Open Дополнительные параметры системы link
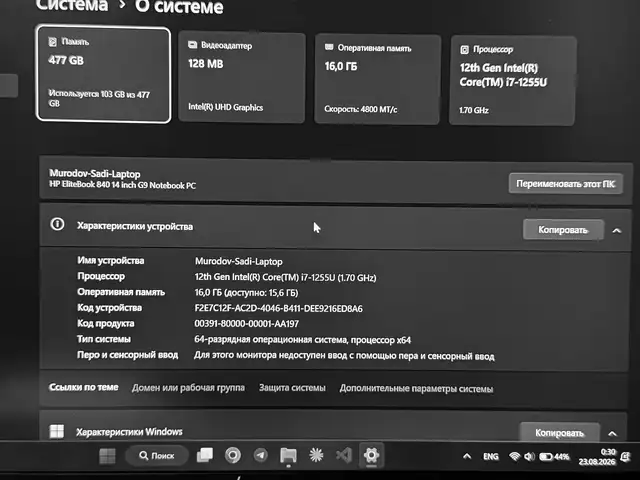This screenshot has width=640, height=480. point(416,389)
